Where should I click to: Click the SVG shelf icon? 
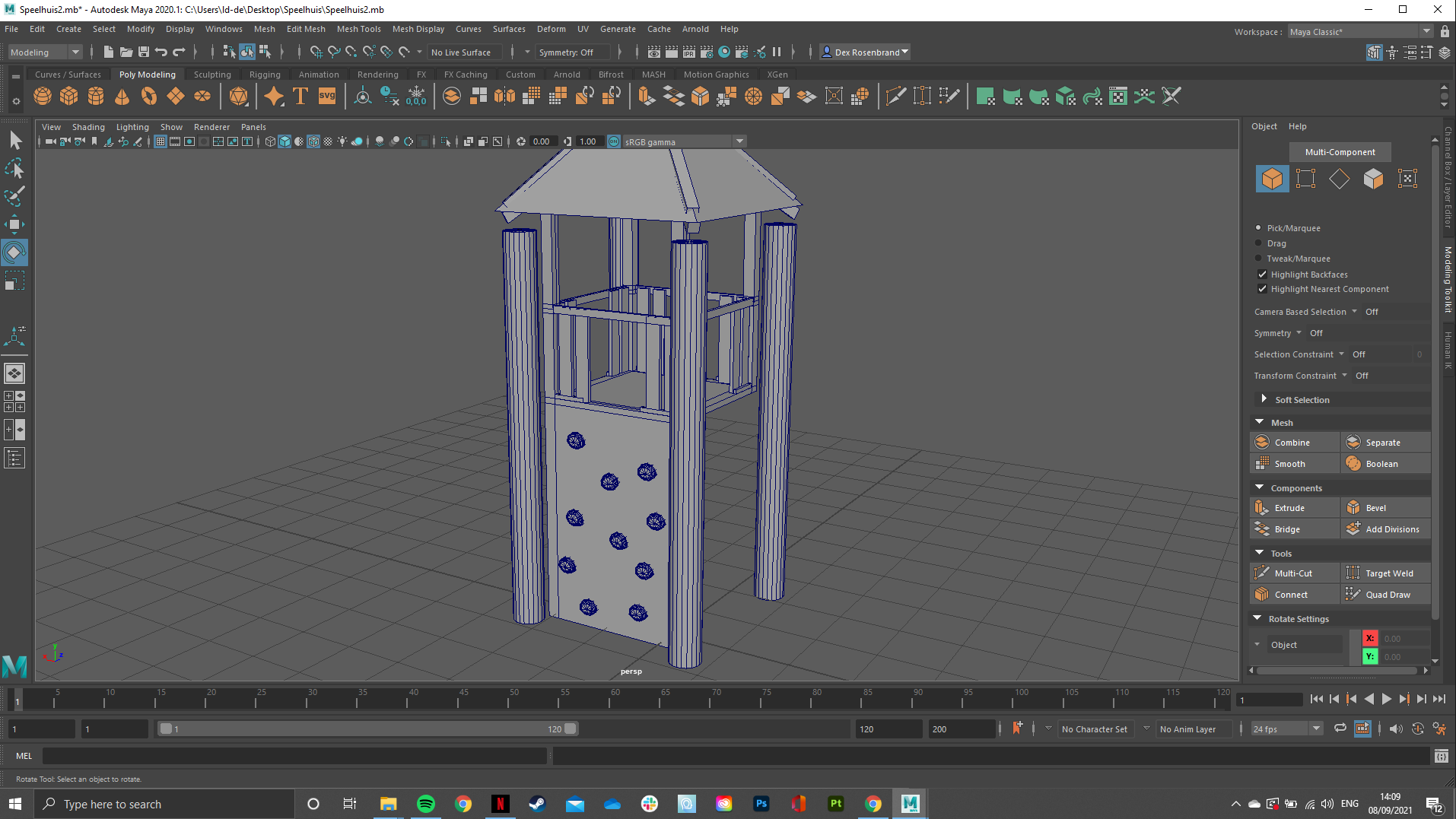(x=327, y=97)
